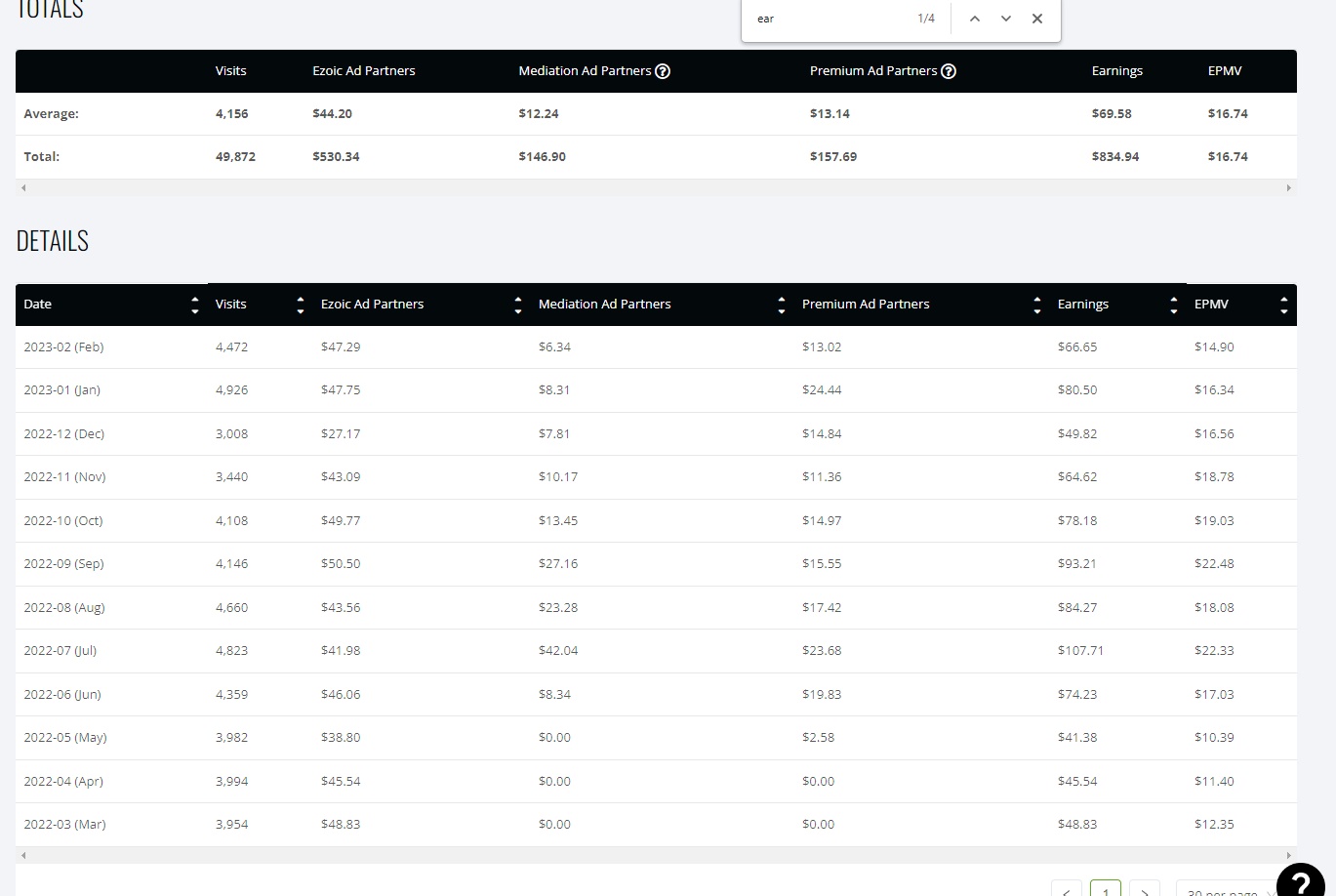Image resolution: width=1336 pixels, height=896 pixels.
Task: Click the details table scrollbar right arrow
Action: tap(1289, 855)
